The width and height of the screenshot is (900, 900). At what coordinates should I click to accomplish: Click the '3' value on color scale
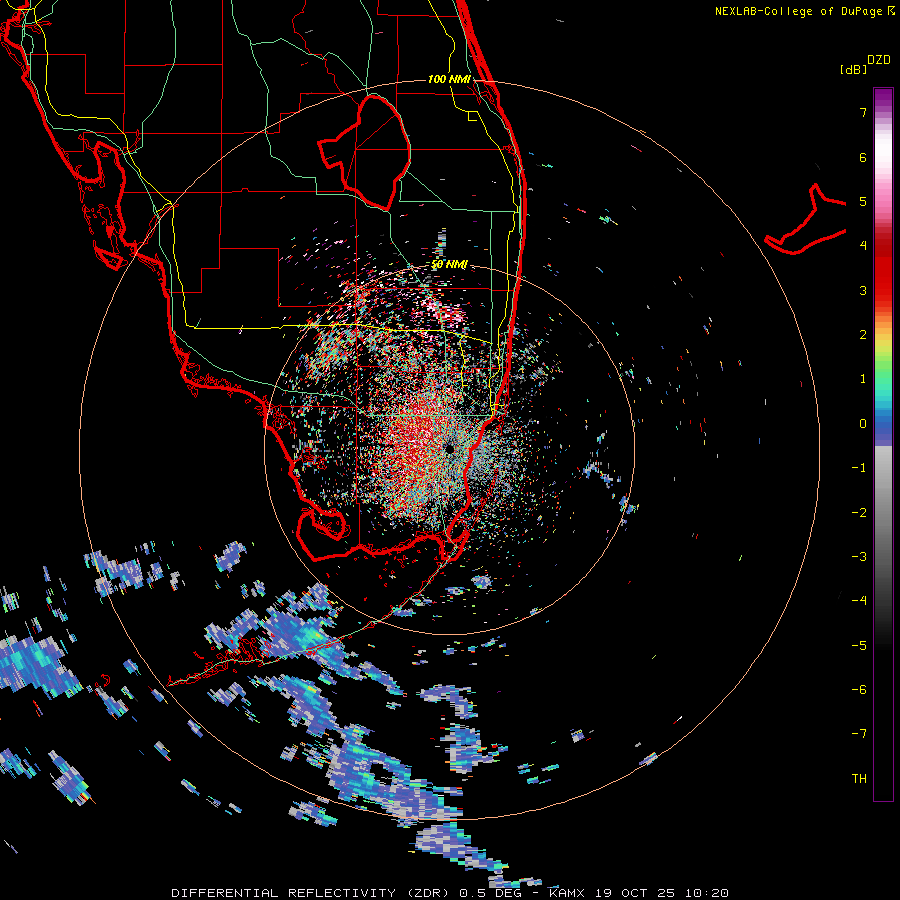(x=863, y=290)
